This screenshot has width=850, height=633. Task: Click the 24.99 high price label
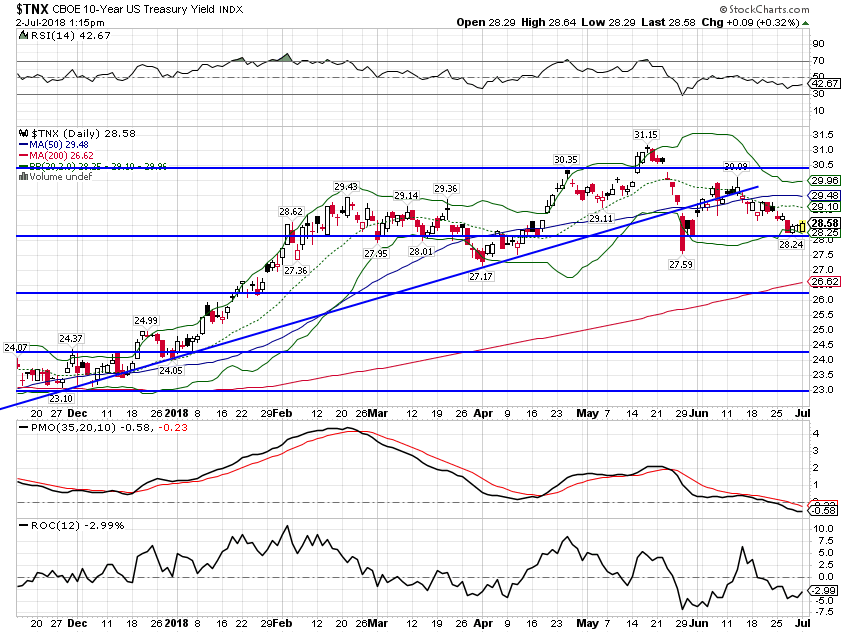click(146, 320)
